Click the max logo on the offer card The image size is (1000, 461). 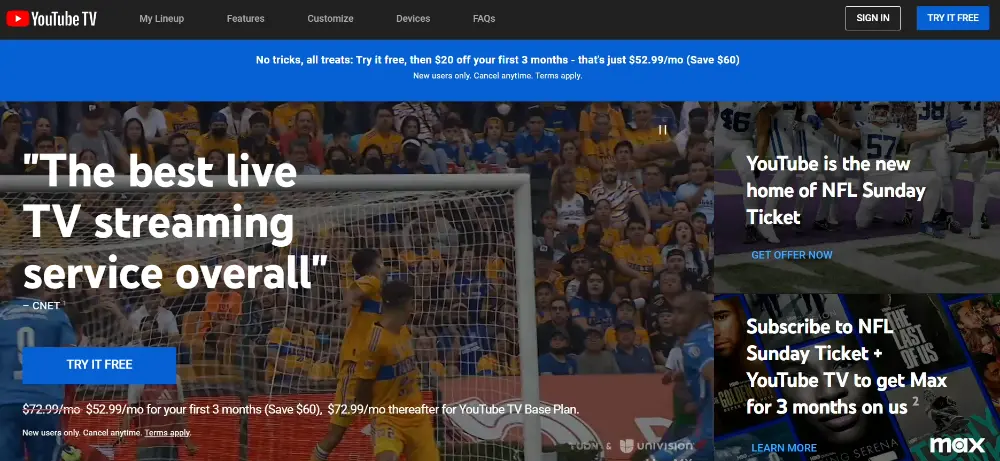tap(958, 444)
